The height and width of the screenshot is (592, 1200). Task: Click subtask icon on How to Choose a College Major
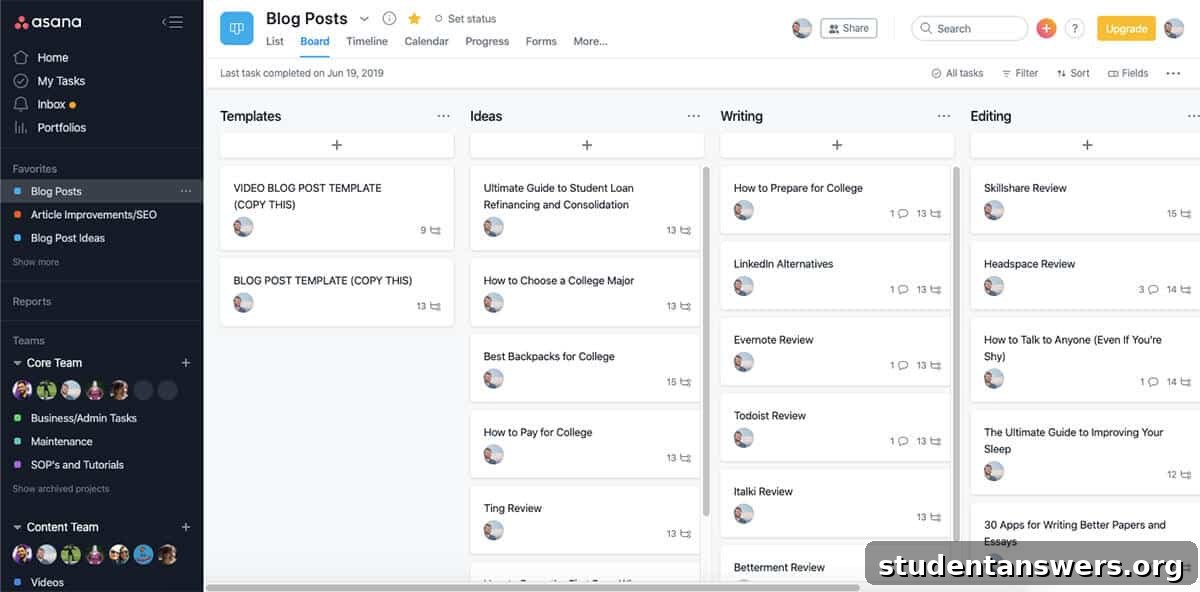coord(685,306)
